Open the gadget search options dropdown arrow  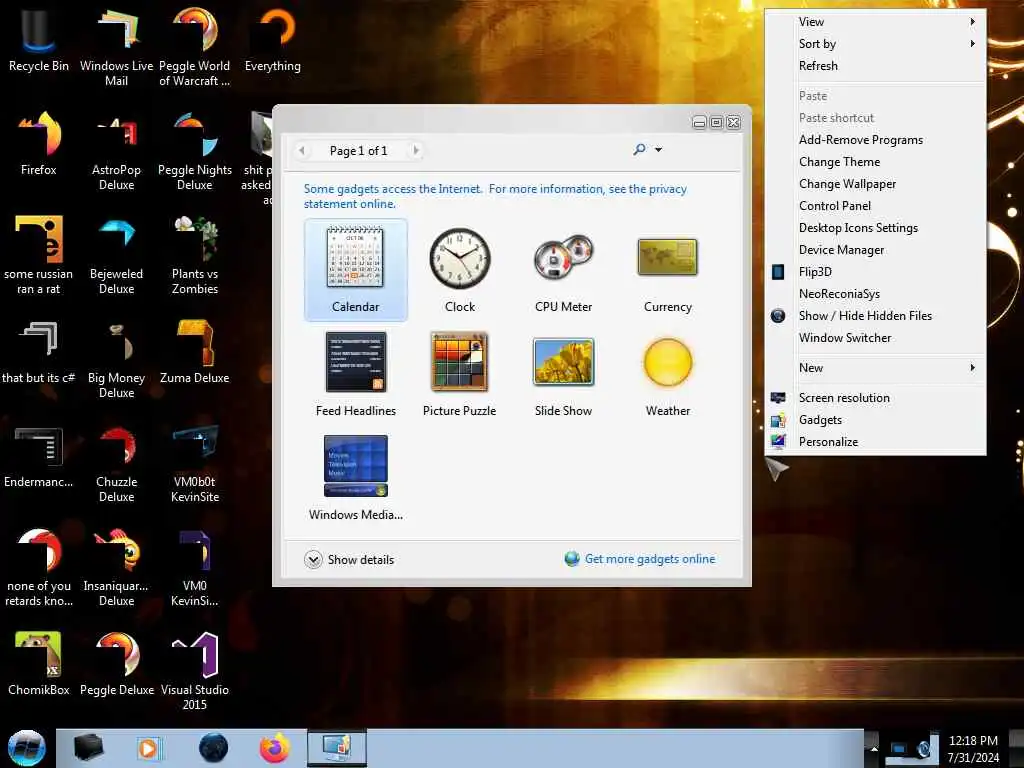pyautogui.click(x=658, y=150)
